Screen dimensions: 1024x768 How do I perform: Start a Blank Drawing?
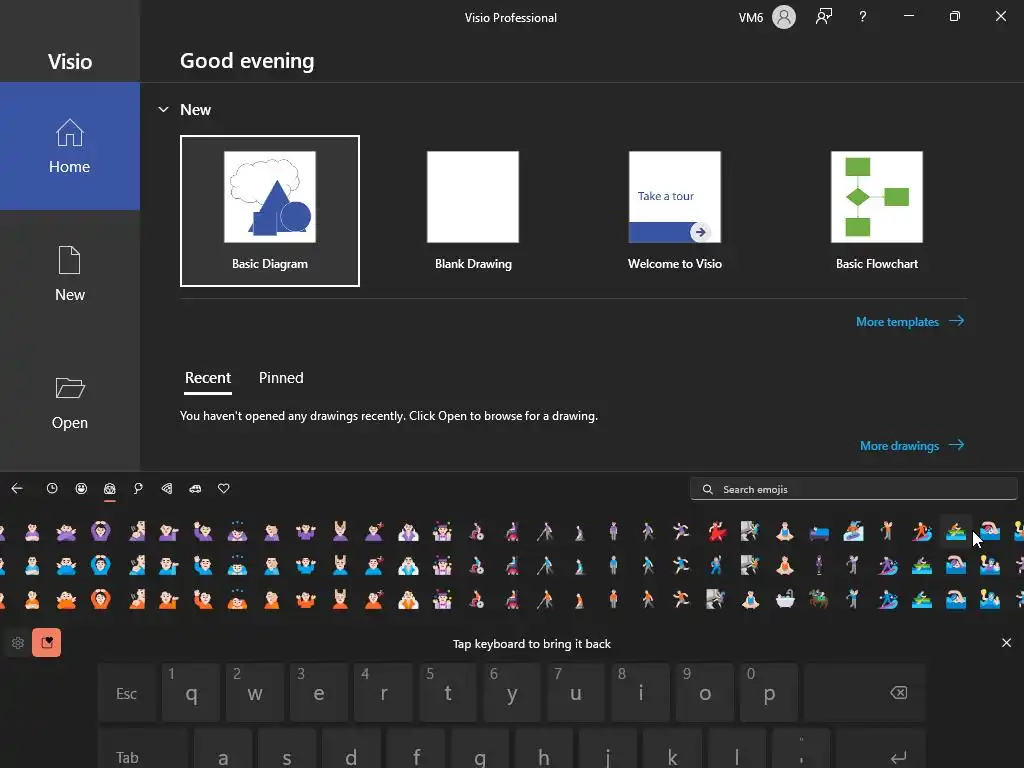coord(473,211)
